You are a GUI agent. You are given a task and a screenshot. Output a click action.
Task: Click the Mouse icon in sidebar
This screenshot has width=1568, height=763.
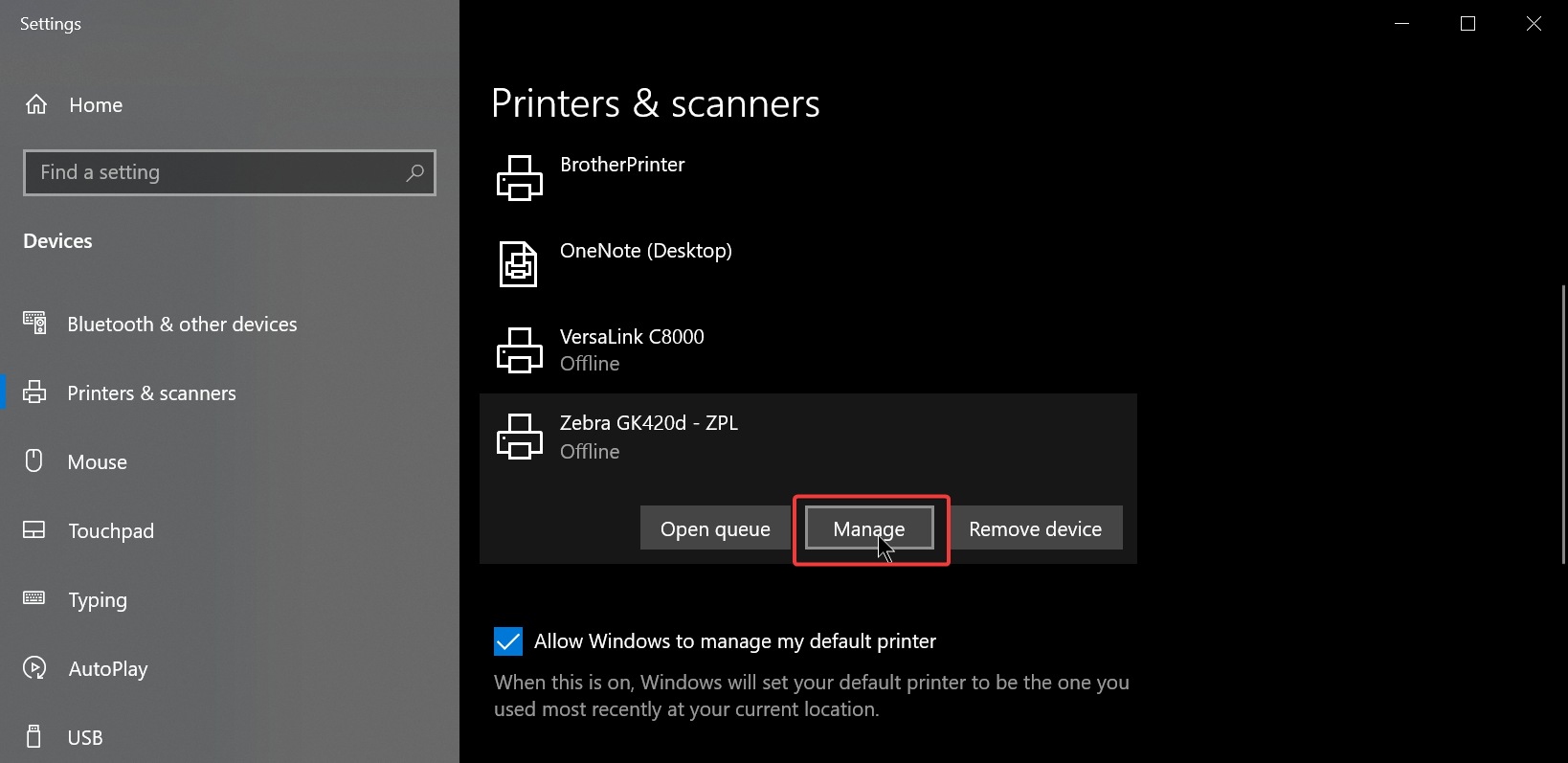pos(34,461)
